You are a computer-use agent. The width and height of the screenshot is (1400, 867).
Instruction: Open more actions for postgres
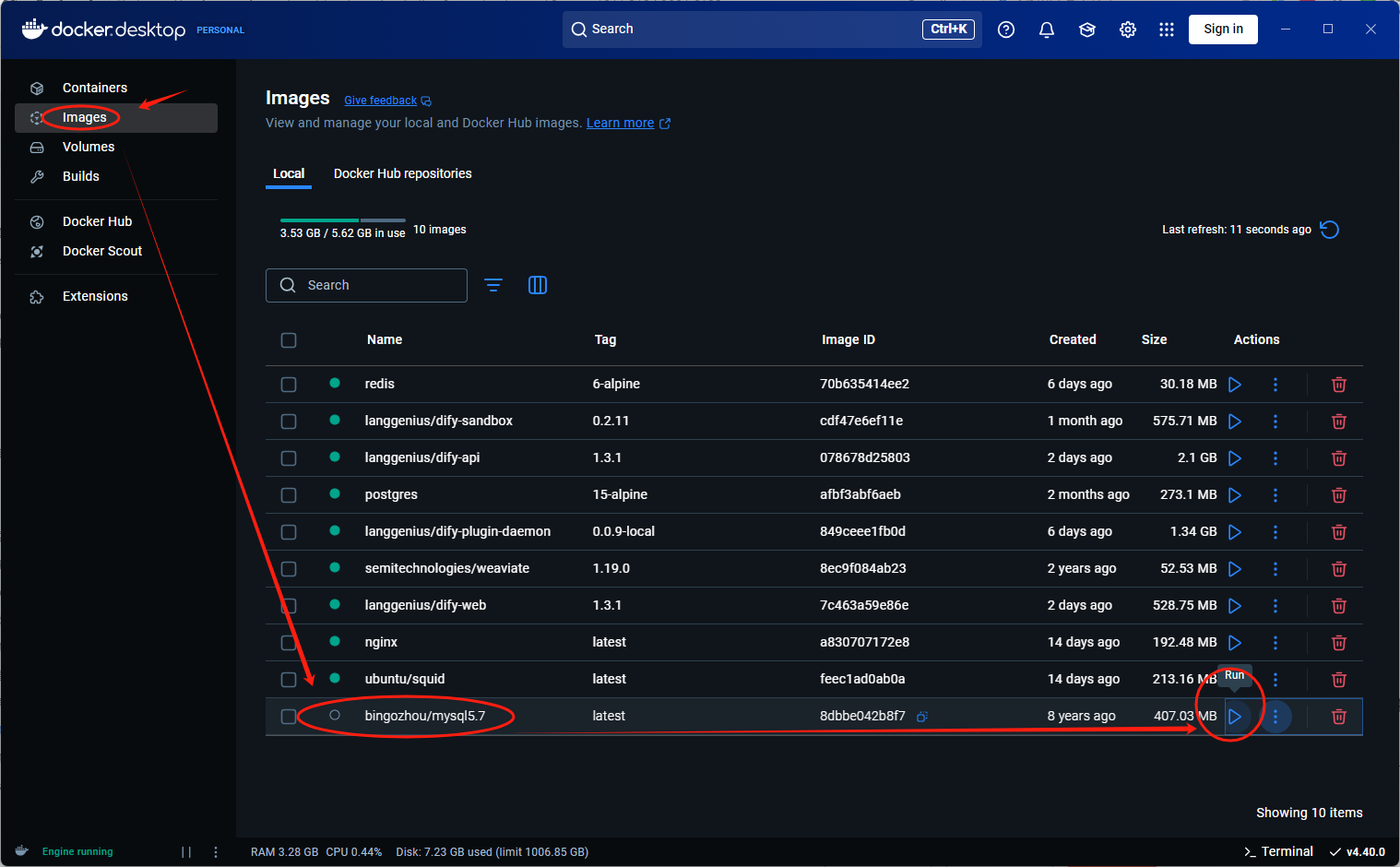[1275, 495]
